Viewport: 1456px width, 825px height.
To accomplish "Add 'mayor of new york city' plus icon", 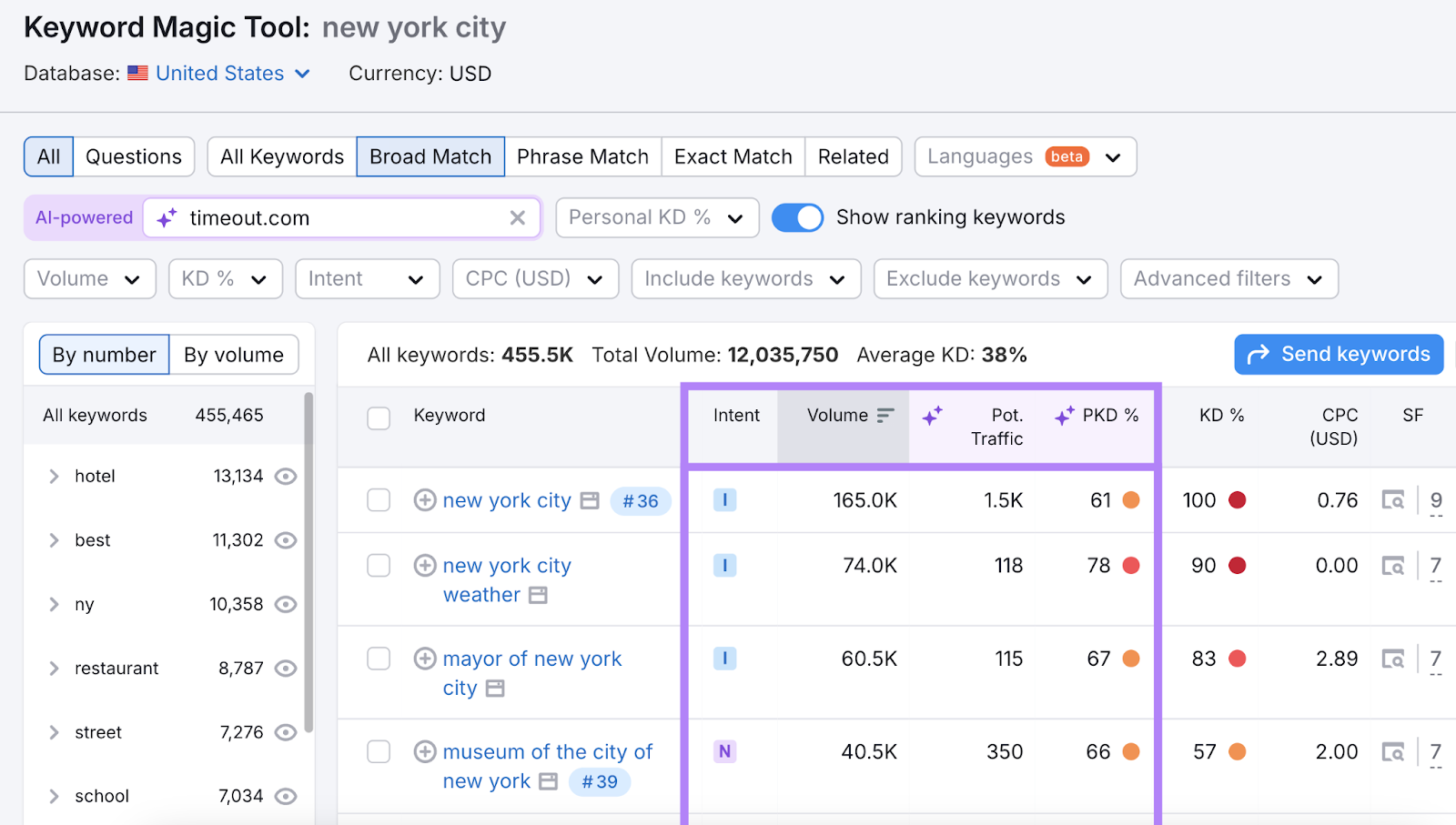I will pyautogui.click(x=425, y=659).
